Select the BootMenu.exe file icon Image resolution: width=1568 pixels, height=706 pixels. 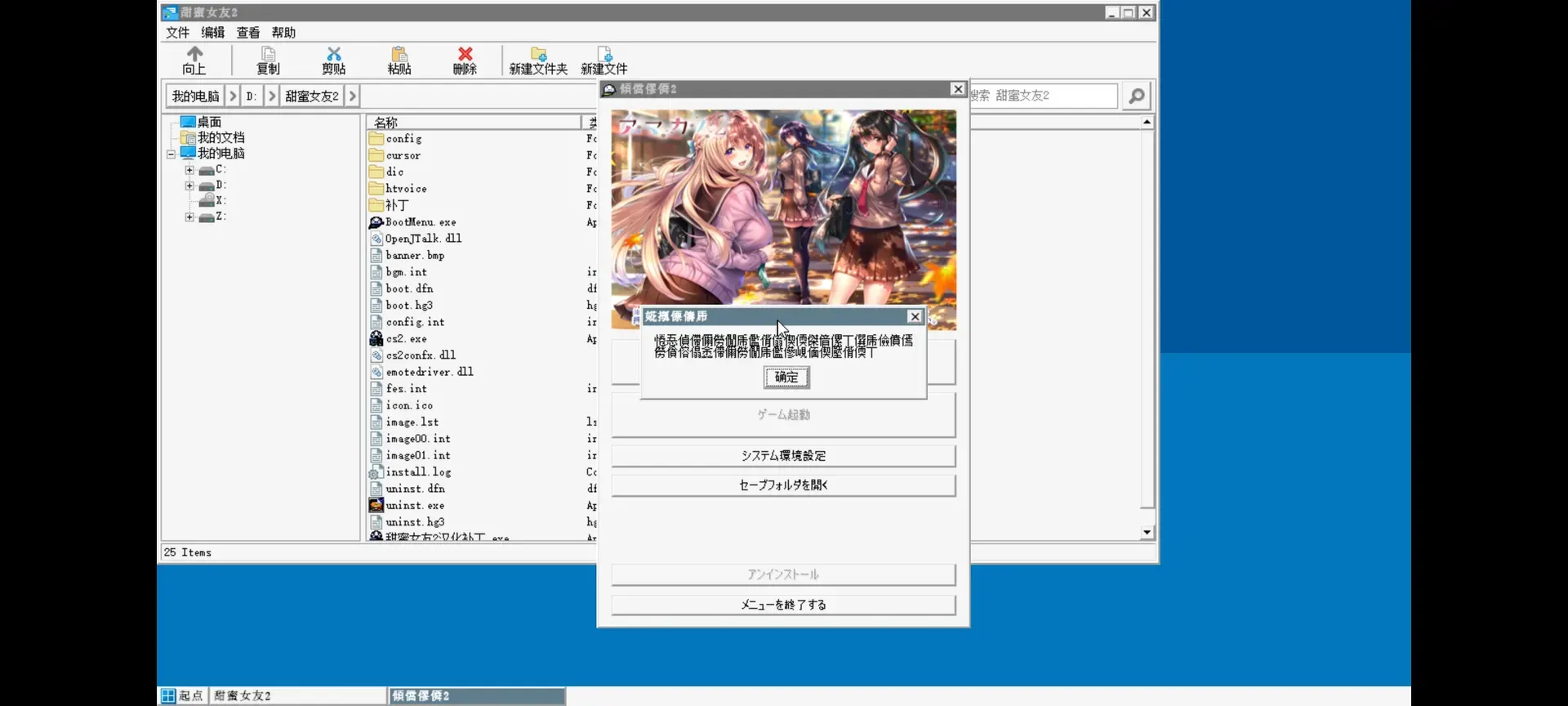point(376,221)
